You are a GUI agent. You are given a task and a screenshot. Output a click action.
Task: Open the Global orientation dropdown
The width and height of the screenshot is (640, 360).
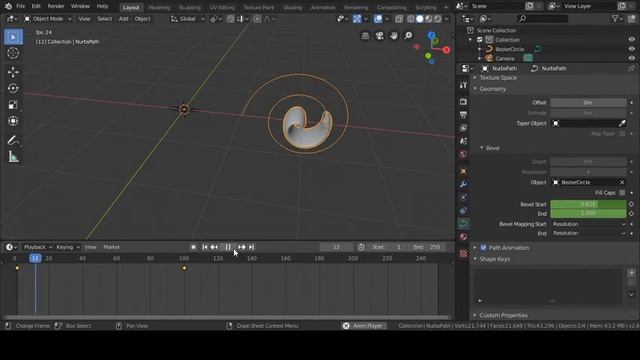tap(188, 19)
